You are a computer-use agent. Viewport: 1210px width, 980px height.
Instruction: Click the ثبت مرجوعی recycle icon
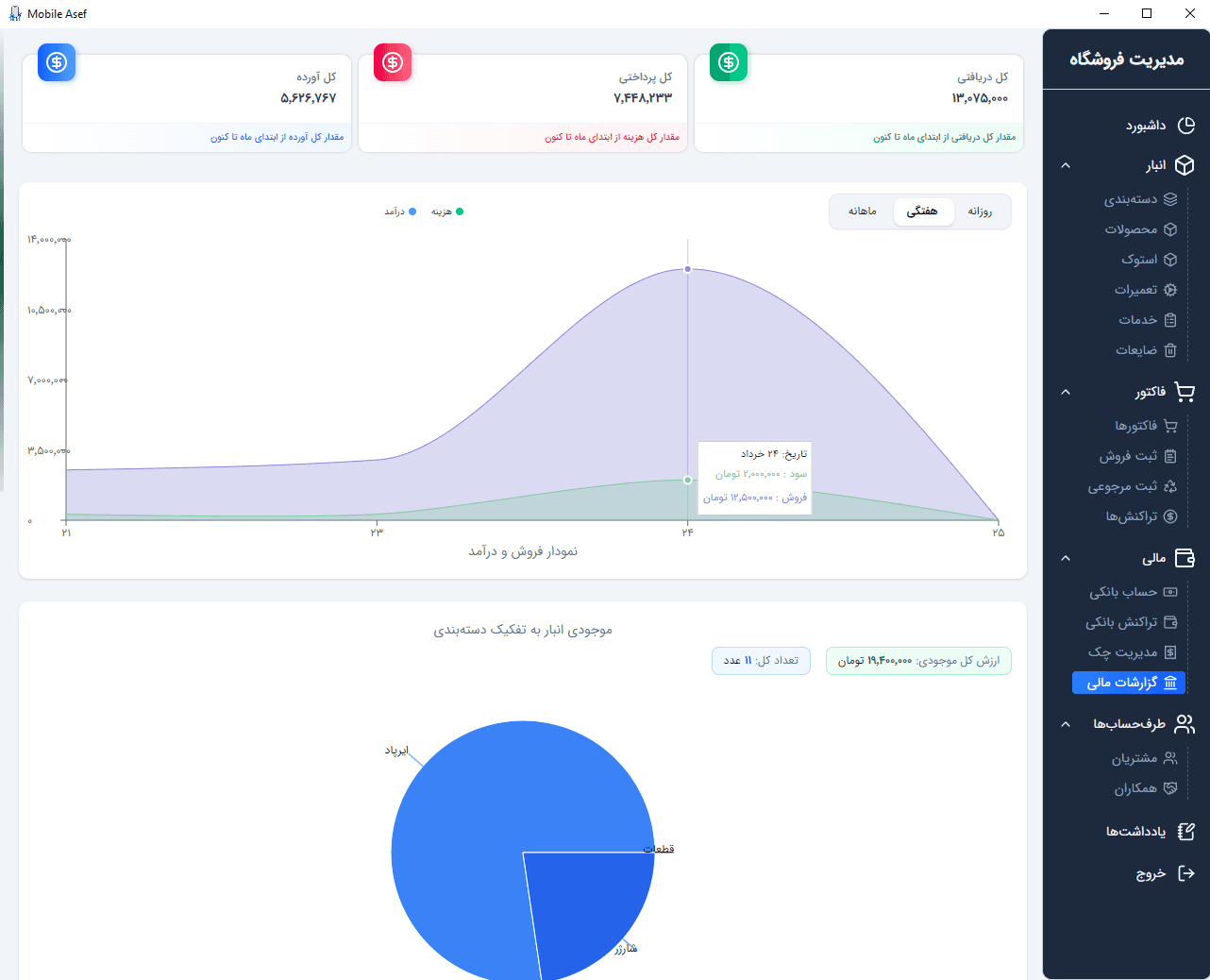pos(1170,486)
